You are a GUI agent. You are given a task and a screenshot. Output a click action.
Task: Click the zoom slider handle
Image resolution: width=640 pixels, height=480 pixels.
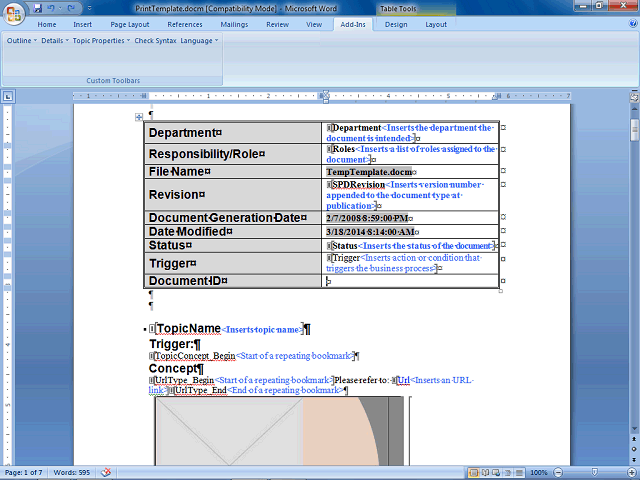click(595, 473)
